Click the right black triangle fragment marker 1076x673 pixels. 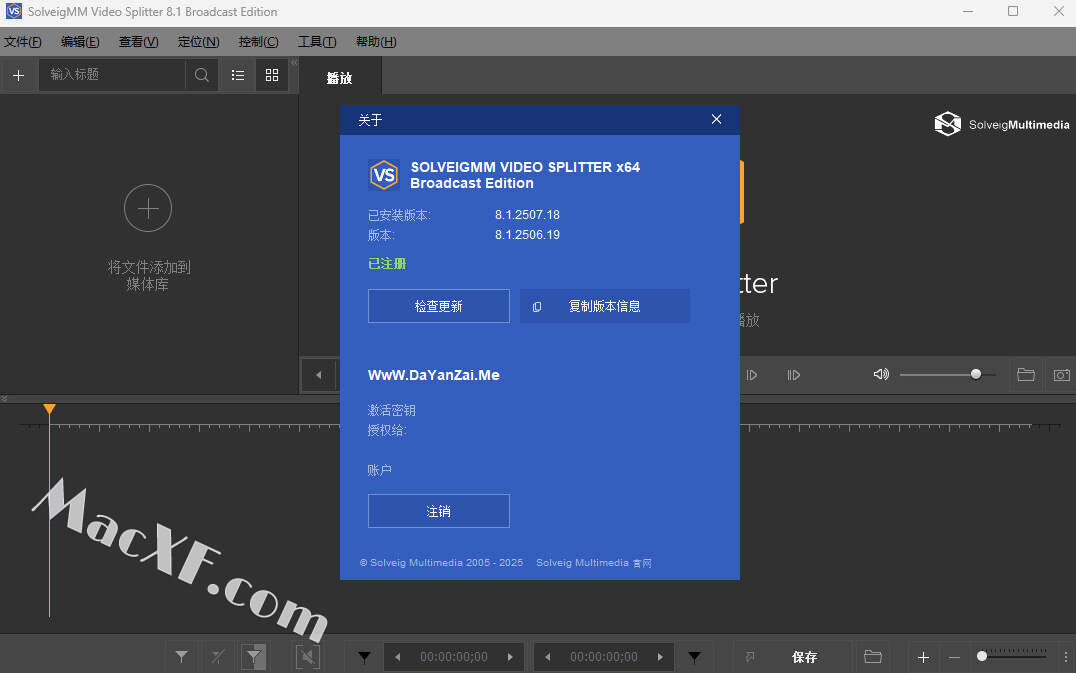point(694,657)
